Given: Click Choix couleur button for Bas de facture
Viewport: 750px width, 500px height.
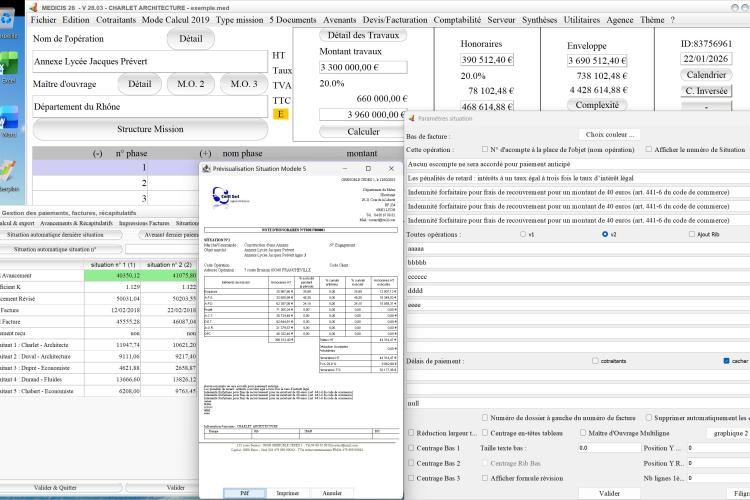Looking at the screenshot, I should [609, 135].
